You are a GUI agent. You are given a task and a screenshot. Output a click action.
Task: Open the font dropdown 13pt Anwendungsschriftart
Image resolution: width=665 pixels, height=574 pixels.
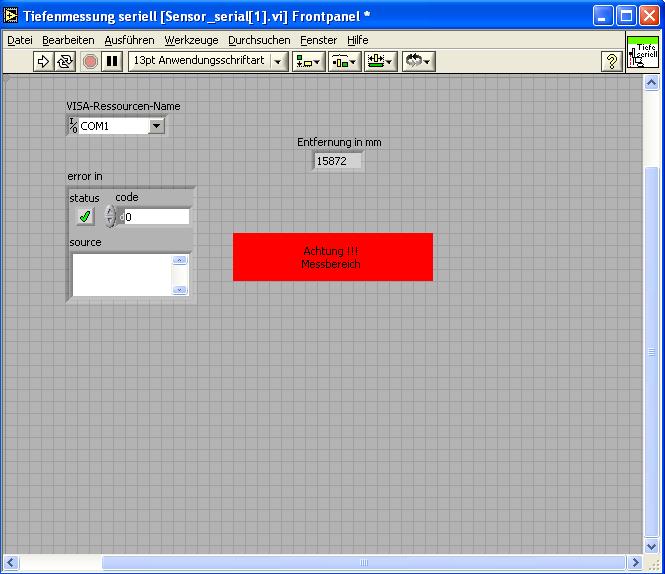point(208,62)
